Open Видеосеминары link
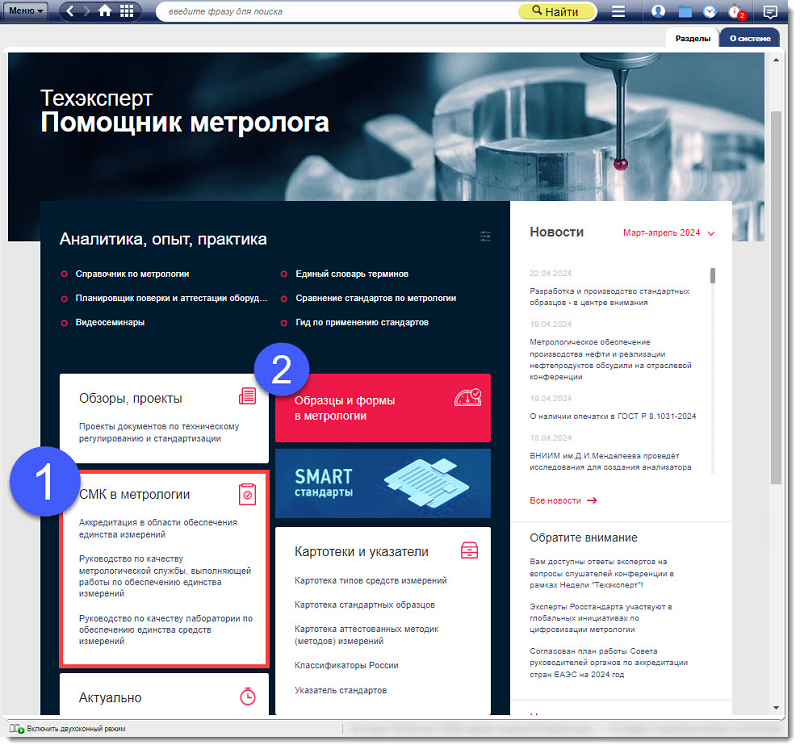The width and height of the screenshot is (800, 749). click(110, 322)
